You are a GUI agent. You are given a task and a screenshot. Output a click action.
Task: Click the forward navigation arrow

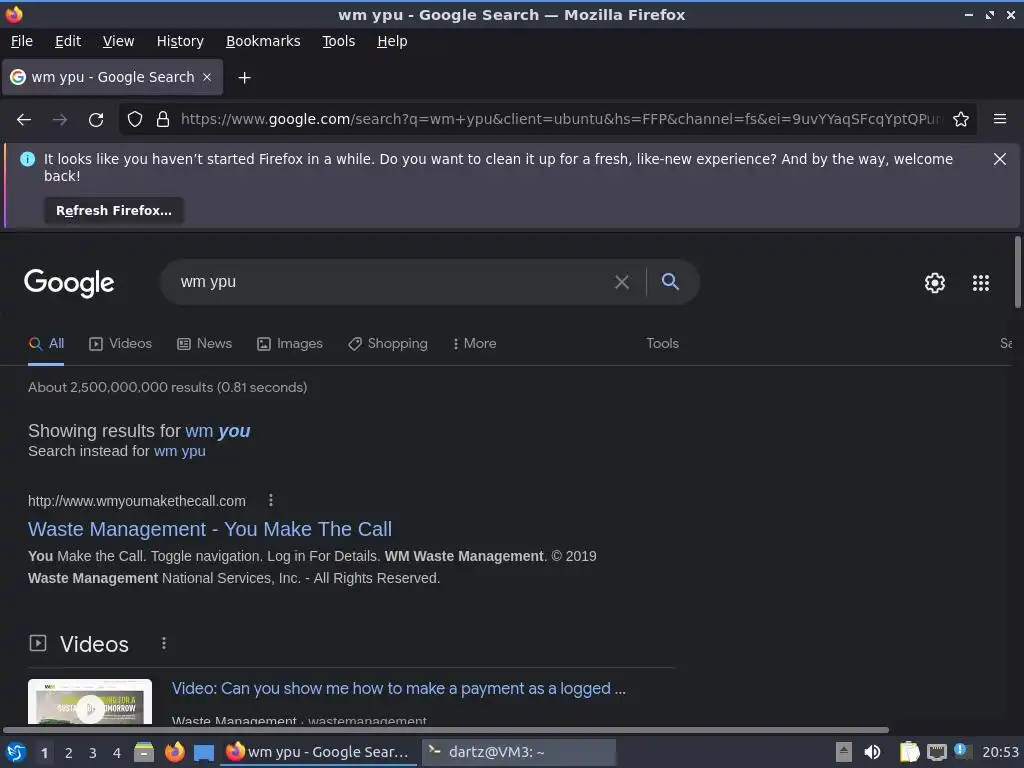click(x=60, y=120)
